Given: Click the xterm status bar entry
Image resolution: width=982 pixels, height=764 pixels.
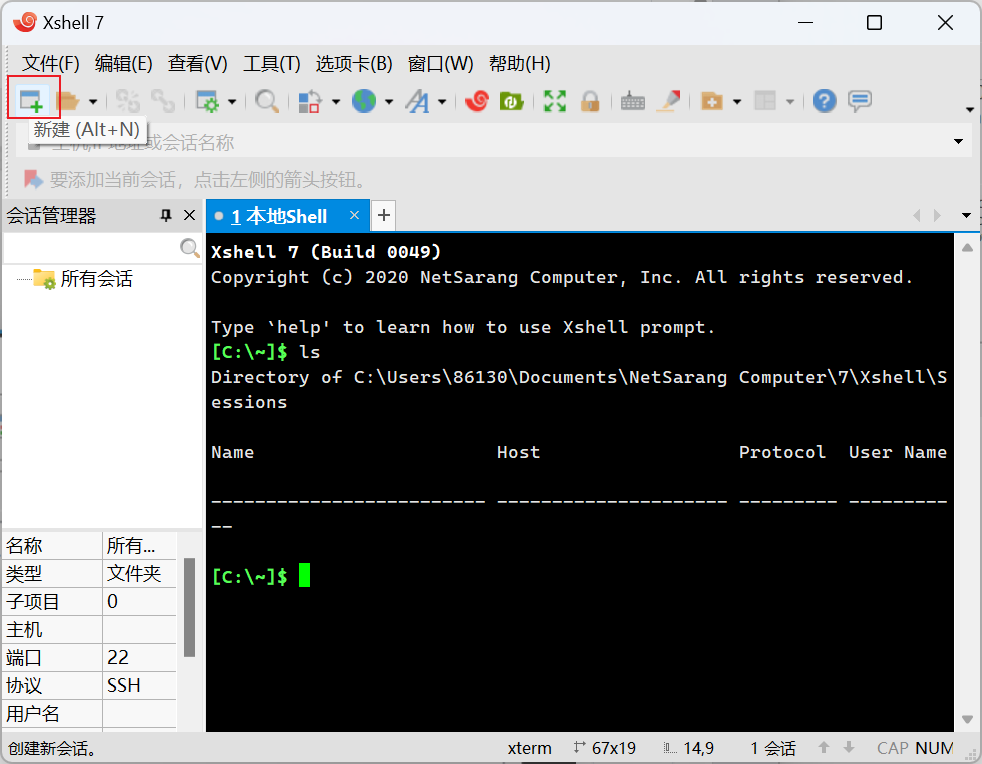Looking at the screenshot, I should [529, 748].
